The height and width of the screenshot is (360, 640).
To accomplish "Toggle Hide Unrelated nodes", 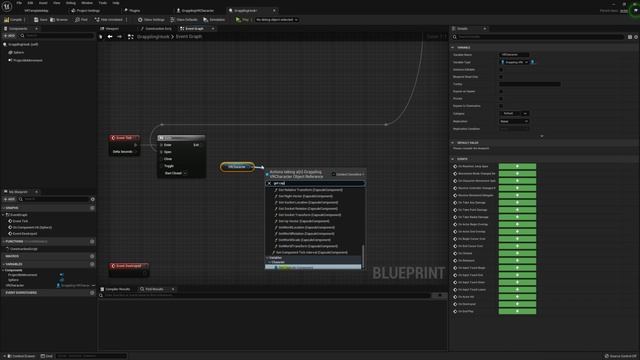I will [109, 20].
